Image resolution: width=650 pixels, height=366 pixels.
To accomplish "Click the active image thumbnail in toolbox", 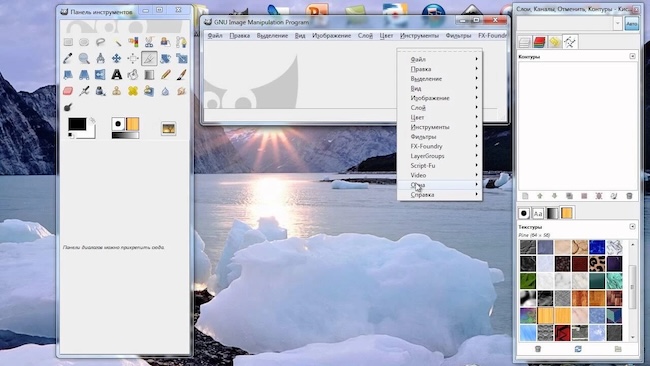I will point(168,128).
